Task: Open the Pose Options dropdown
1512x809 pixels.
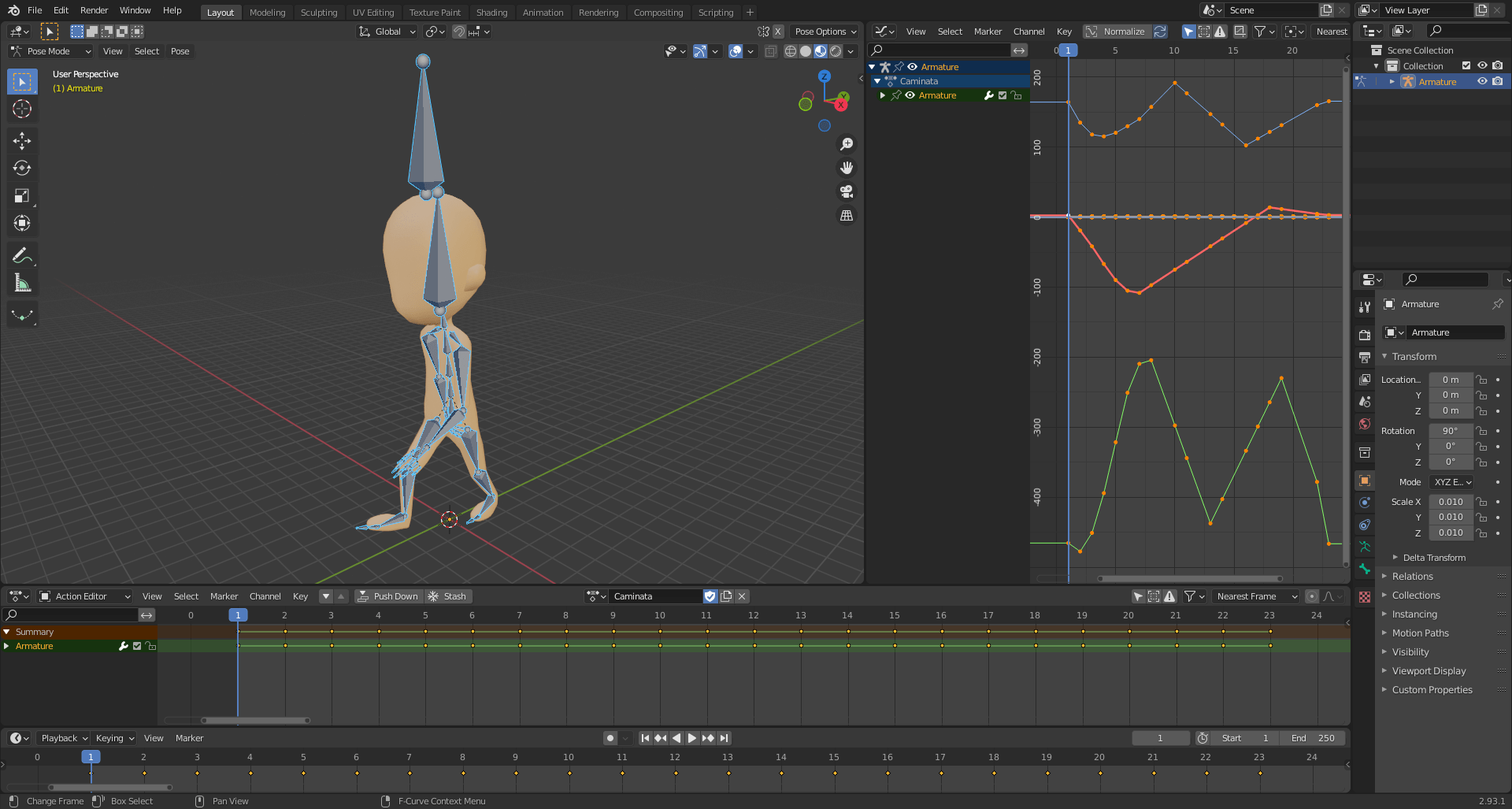Action: click(x=825, y=32)
